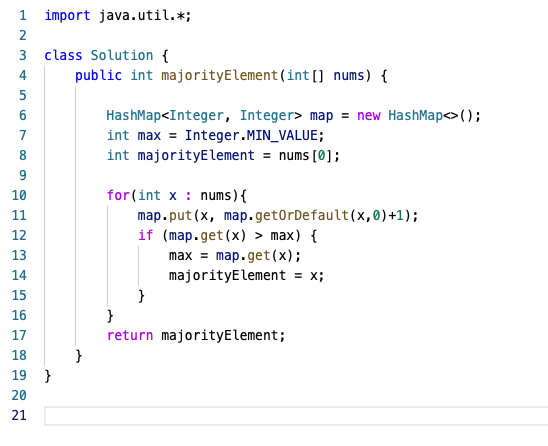This screenshot has width=548, height=446.
Task: Click the 'import' keyword on line 1
Action: pyautogui.click(x=67, y=16)
